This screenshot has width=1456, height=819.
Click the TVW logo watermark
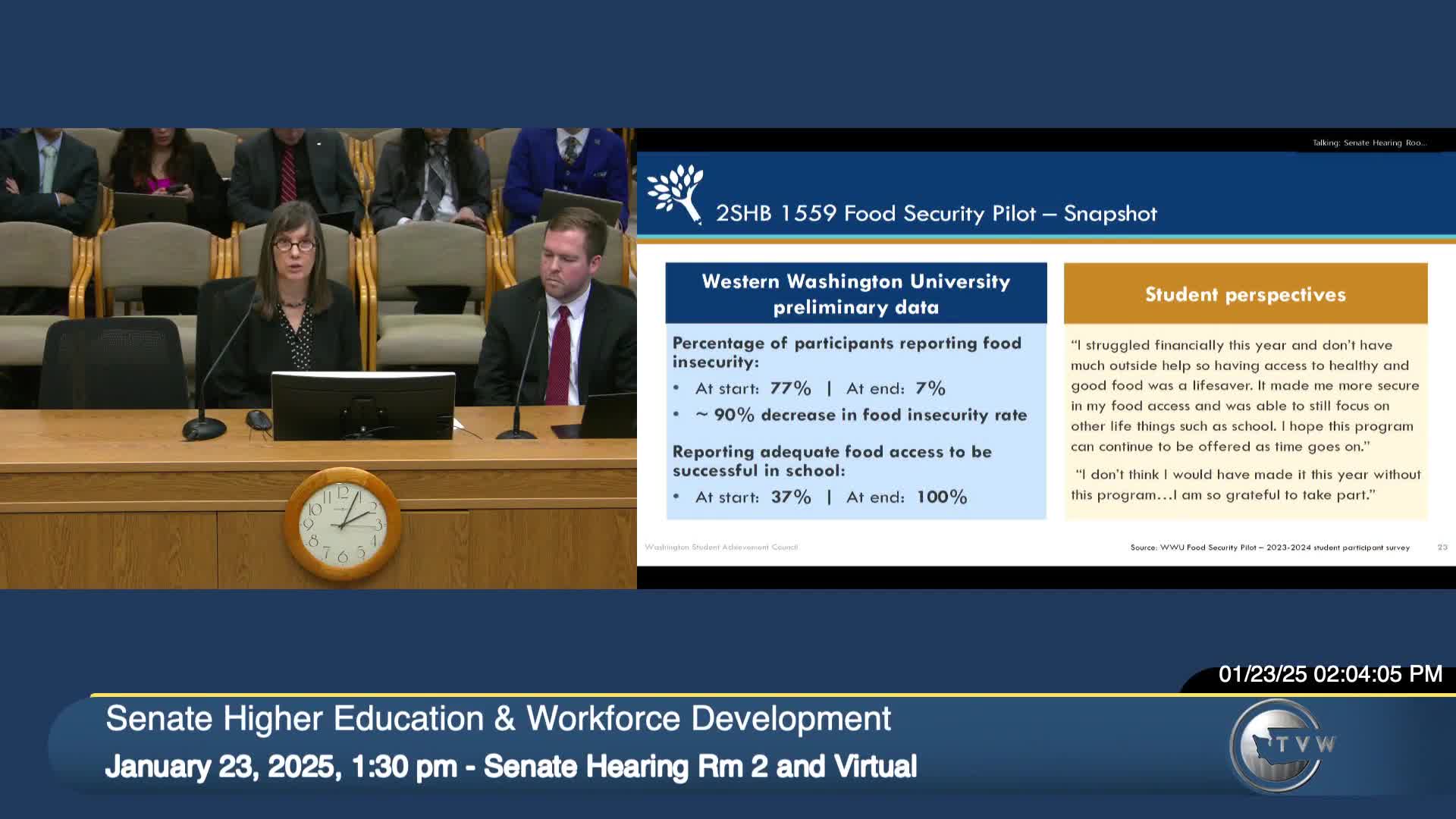tap(1282, 745)
